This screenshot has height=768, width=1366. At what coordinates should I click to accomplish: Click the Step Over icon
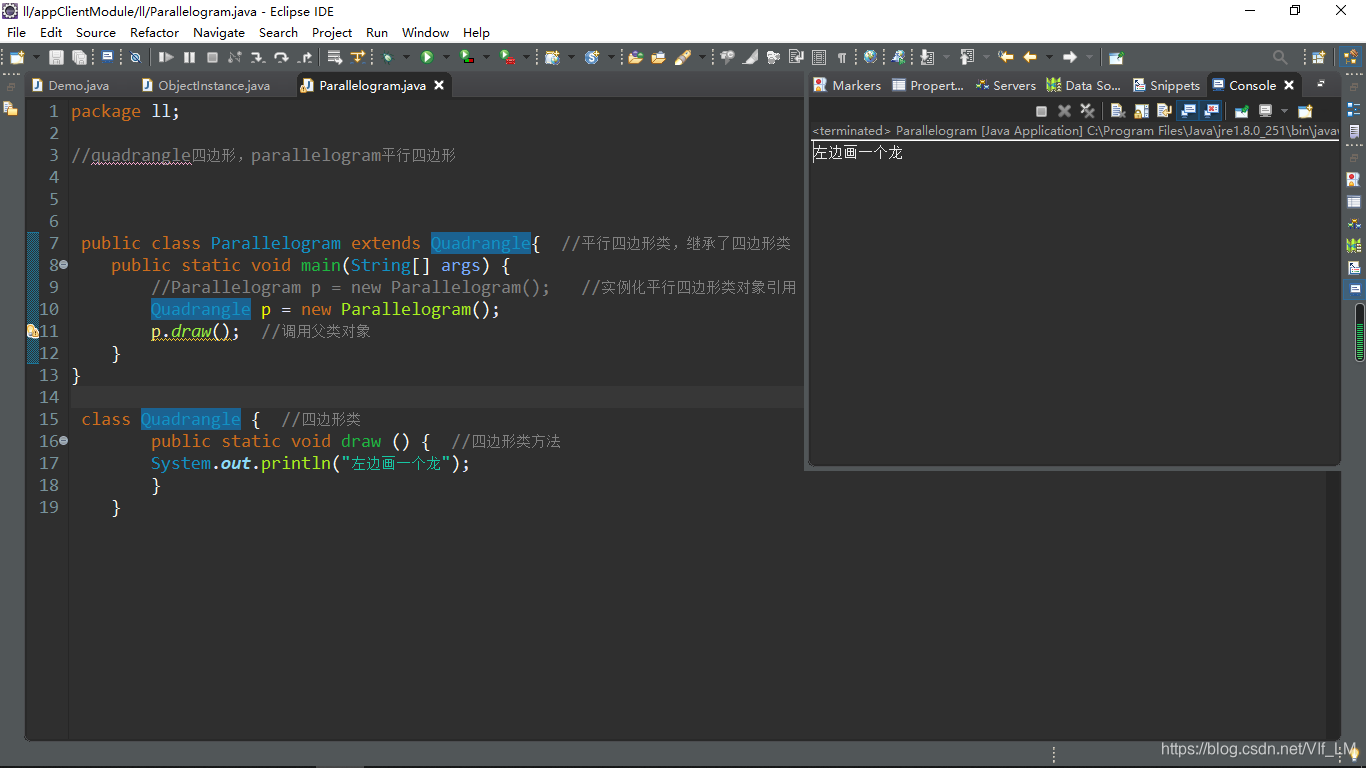281,57
